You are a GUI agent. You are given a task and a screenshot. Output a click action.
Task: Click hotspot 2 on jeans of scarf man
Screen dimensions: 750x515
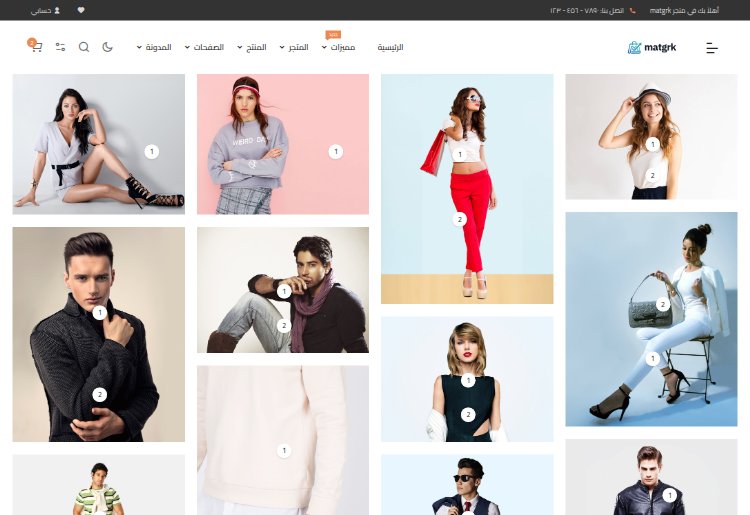coord(284,326)
